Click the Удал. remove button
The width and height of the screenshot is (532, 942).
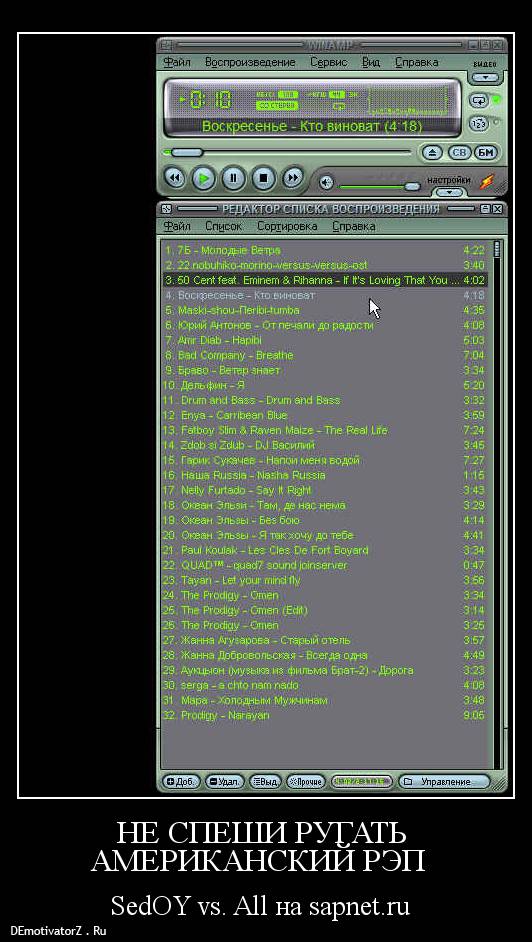click(x=225, y=782)
